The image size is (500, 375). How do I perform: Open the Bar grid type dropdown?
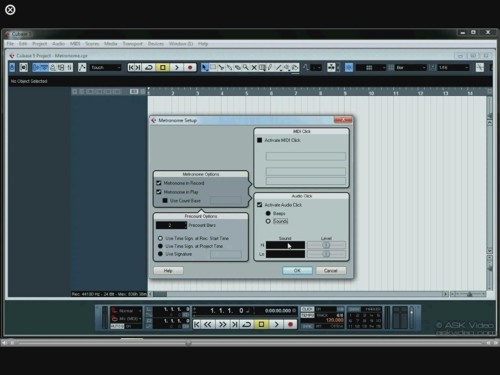coord(410,68)
